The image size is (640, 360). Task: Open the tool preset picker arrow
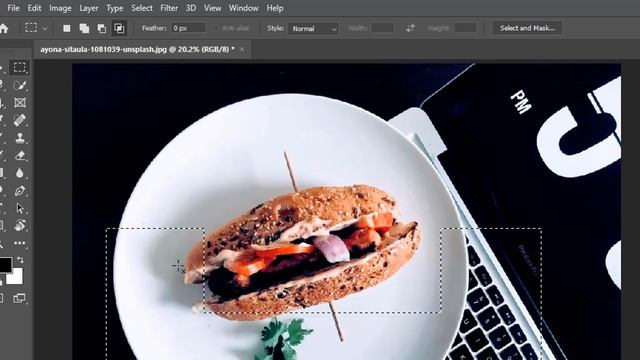pos(45,29)
